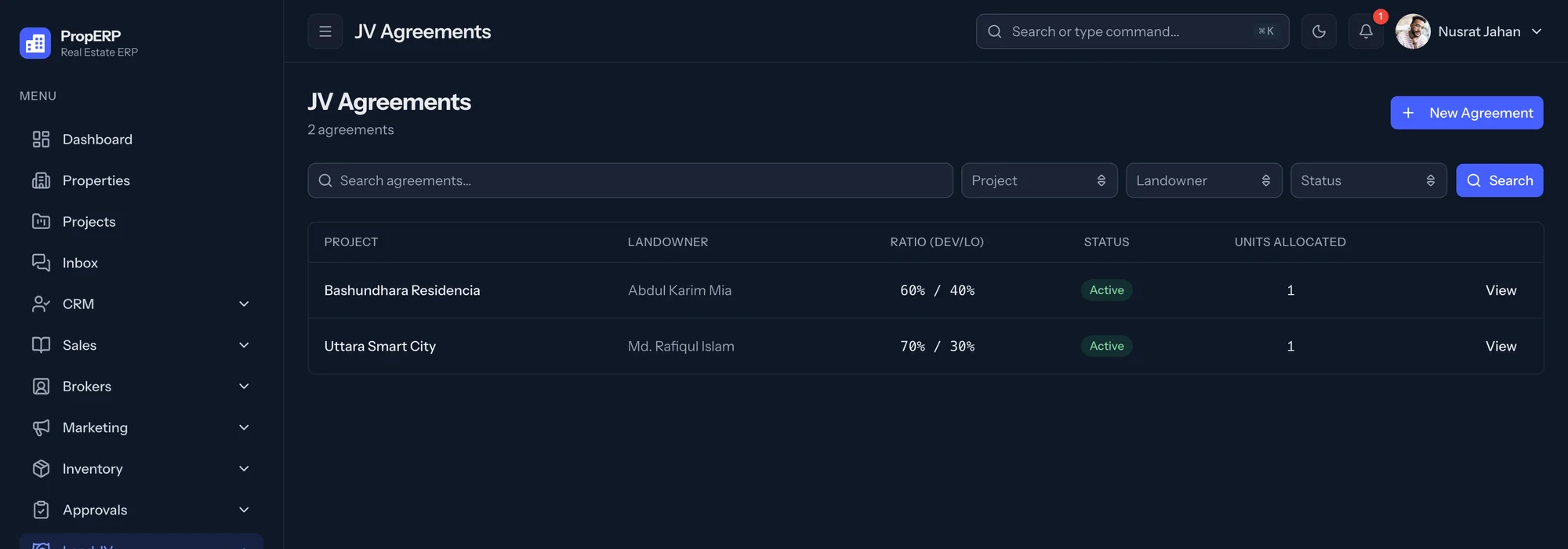
Task: Expand the CRM submenu chevron
Action: coord(244,304)
